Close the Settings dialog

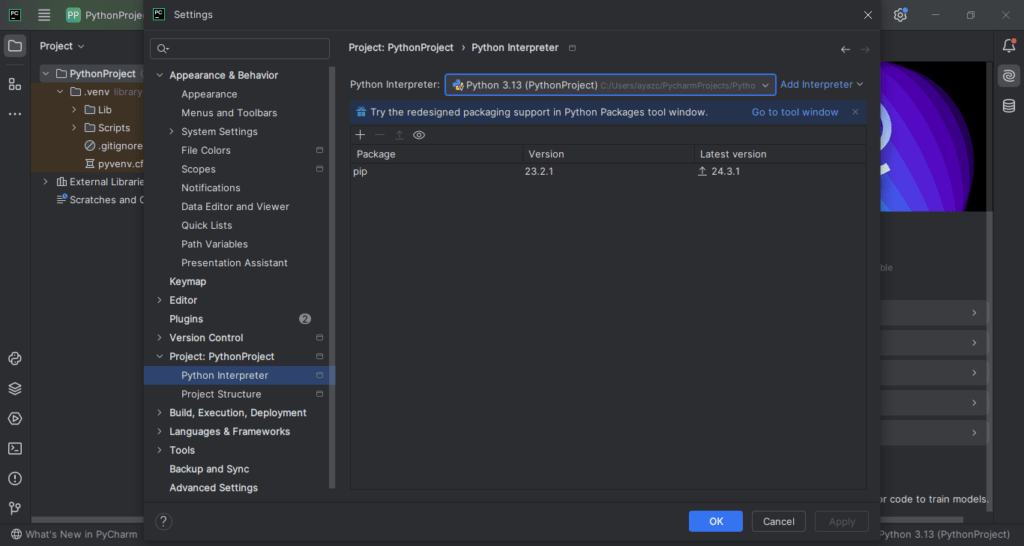pyautogui.click(x=868, y=15)
